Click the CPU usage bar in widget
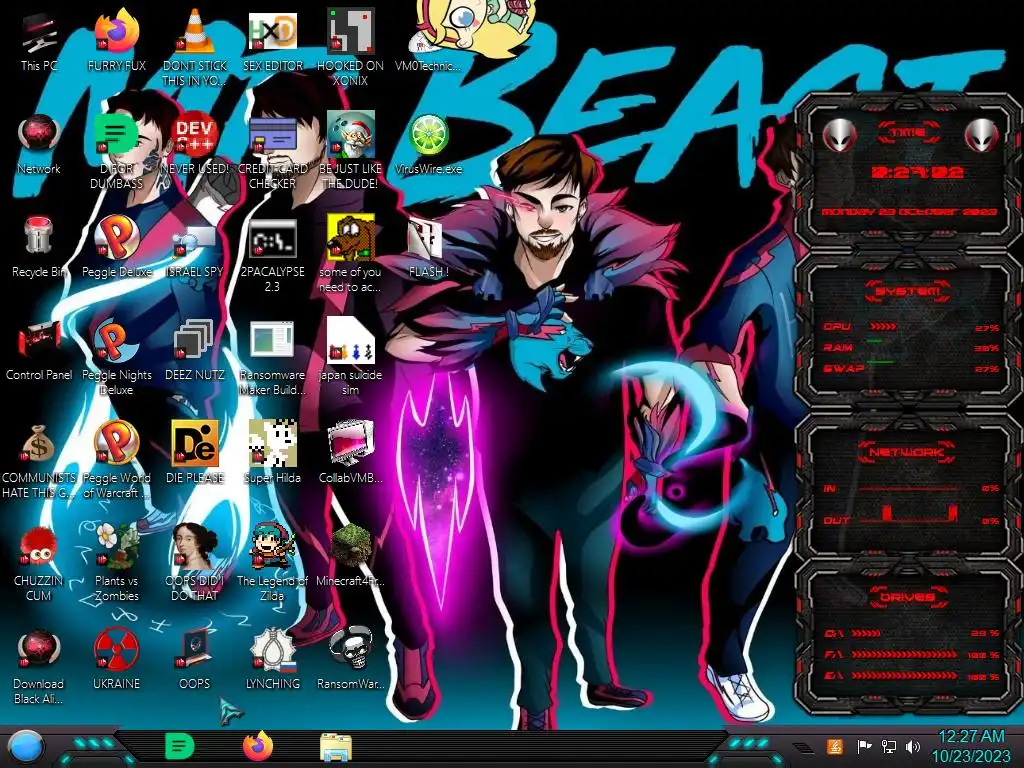The image size is (1024, 768). [883, 327]
